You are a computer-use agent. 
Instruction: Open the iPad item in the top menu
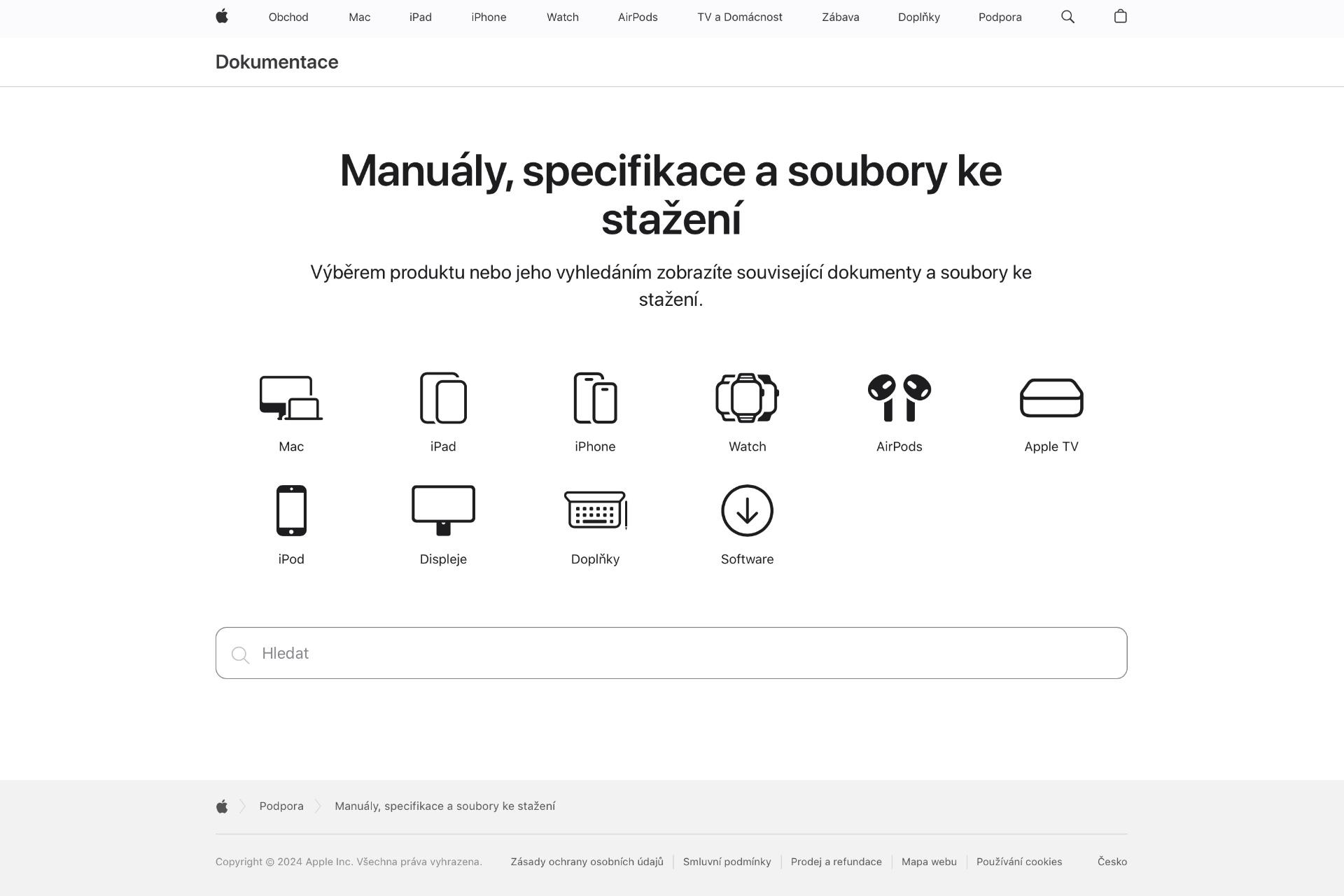(421, 17)
